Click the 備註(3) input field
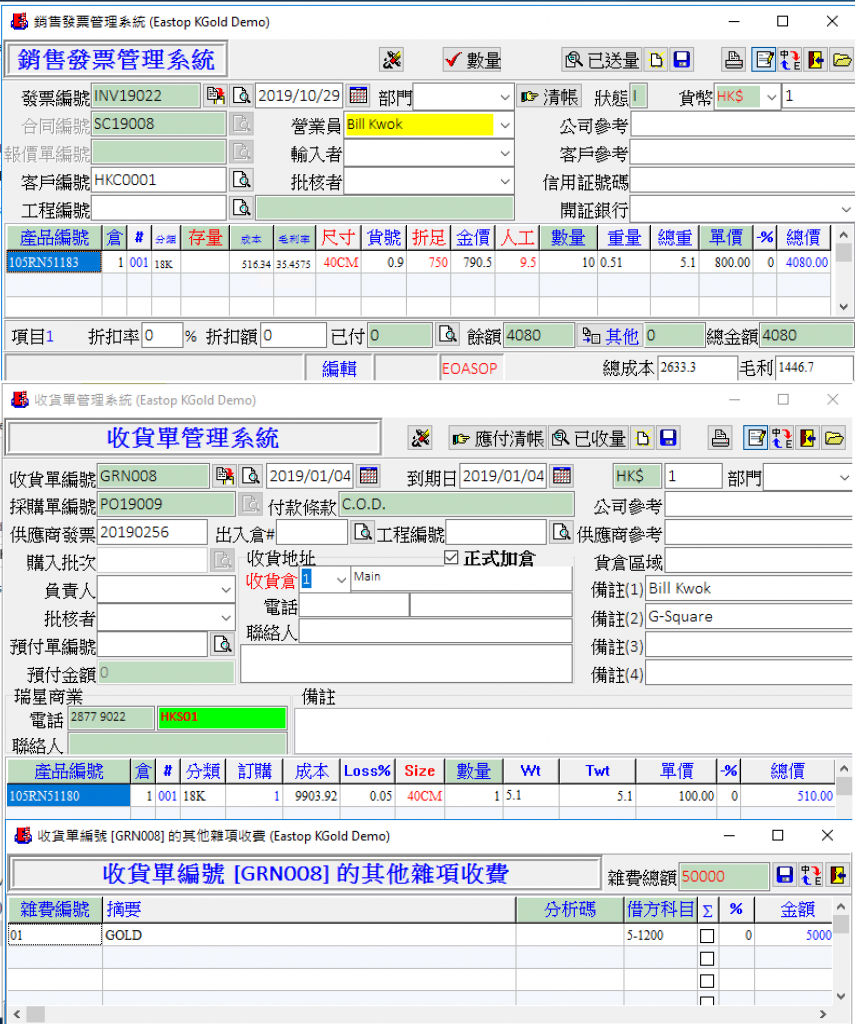The image size is (855, 1024). pyautogui.click(x=747, y=646)
